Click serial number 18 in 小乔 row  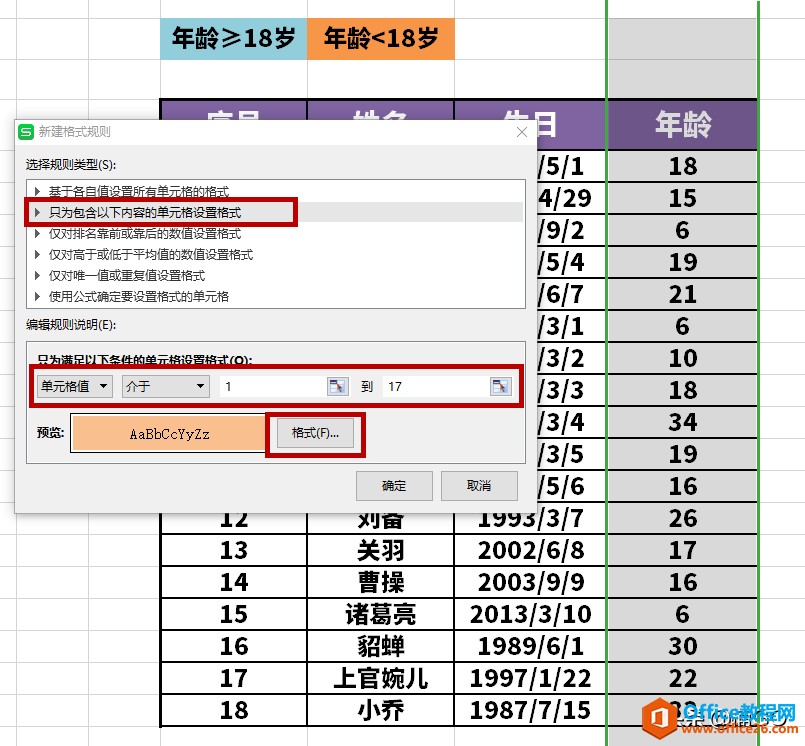234,711
